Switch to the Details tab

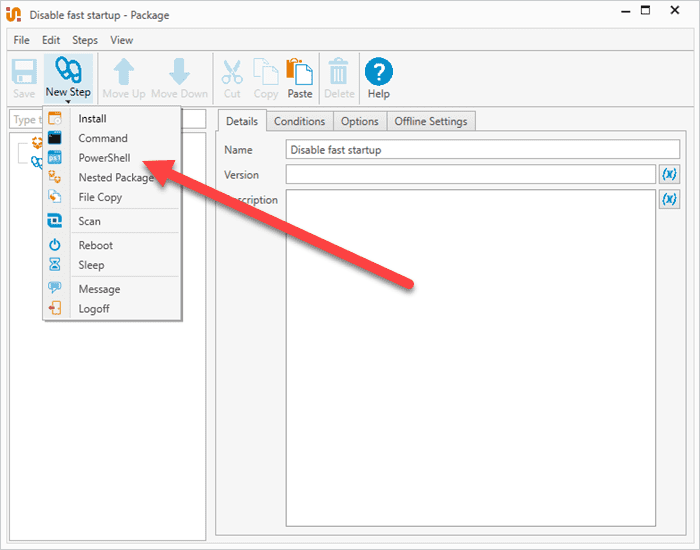pos(242,121)
